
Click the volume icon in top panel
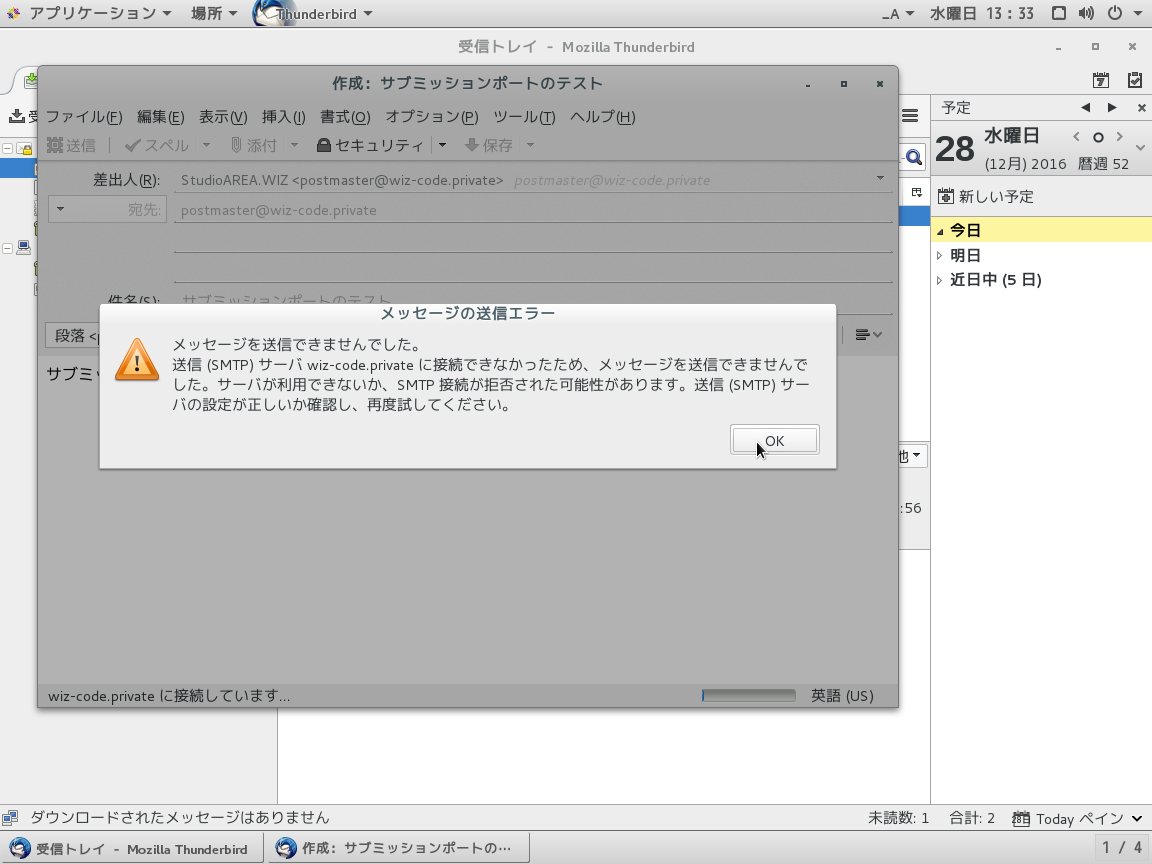(1086, 13)
